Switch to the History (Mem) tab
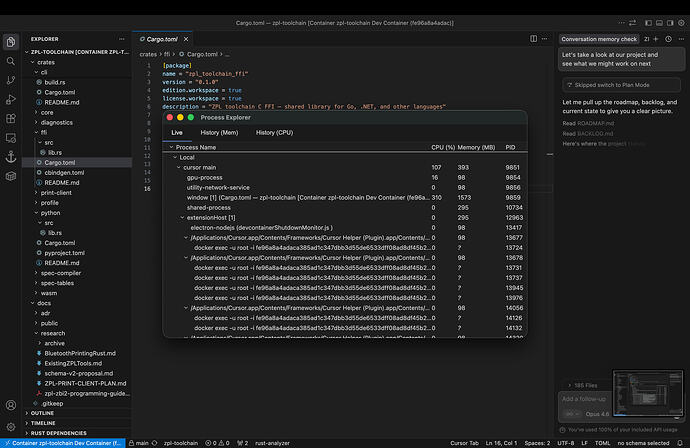The image size is (690, 448). 219,132
